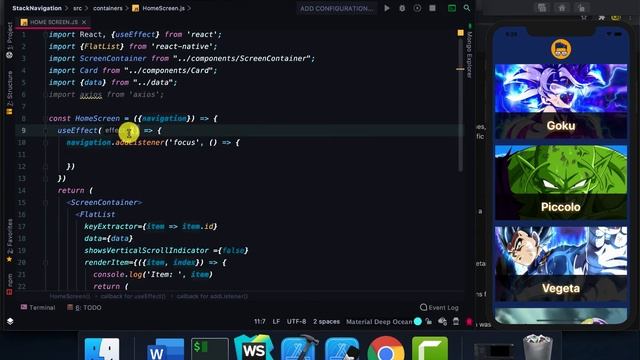Open WebStorm from the Dock
The height and width of the screenshot is (360, 640).
pos(254,348)
